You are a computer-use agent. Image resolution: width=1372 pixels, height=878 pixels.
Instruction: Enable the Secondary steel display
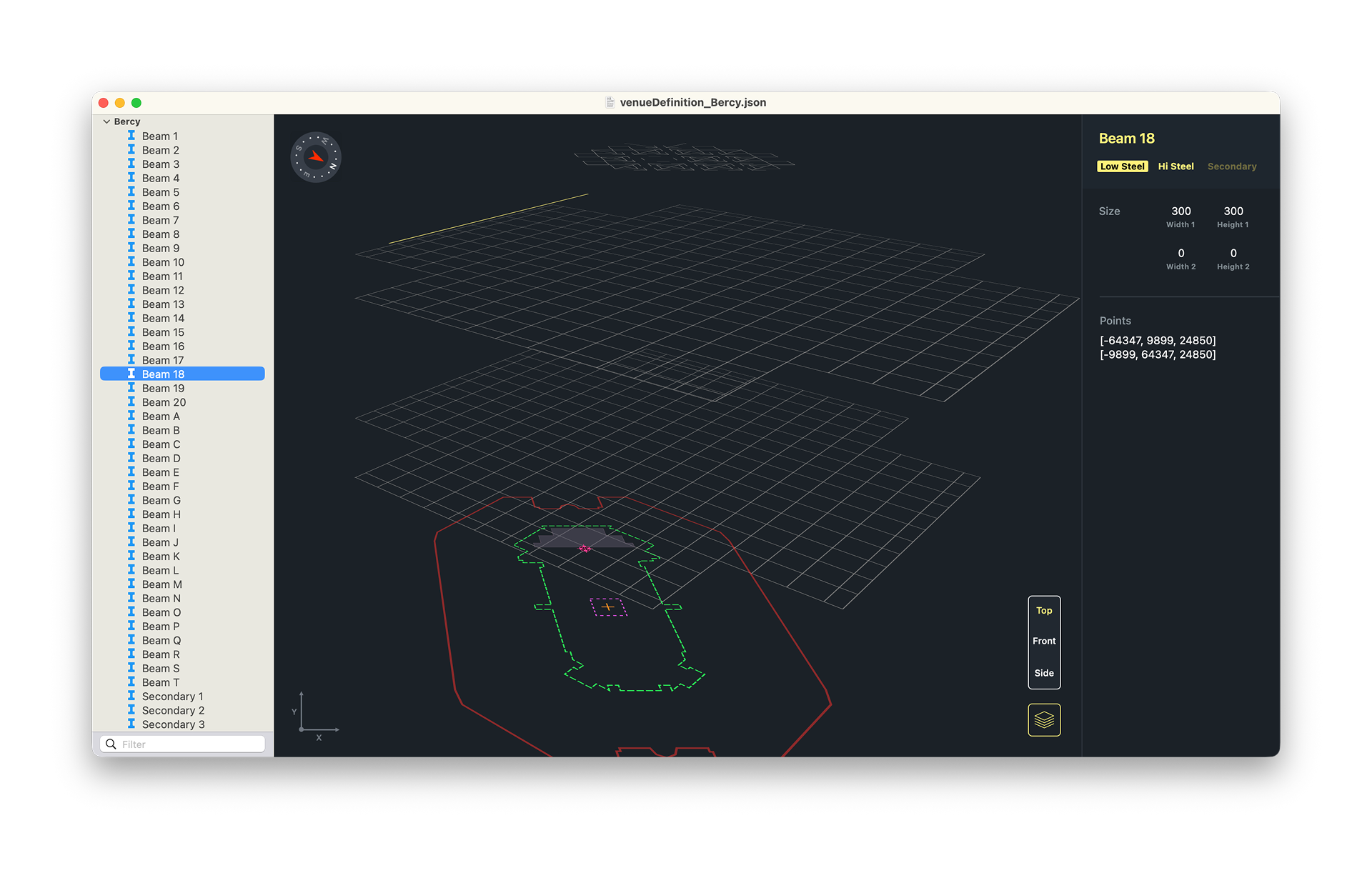coord(1231,166)
